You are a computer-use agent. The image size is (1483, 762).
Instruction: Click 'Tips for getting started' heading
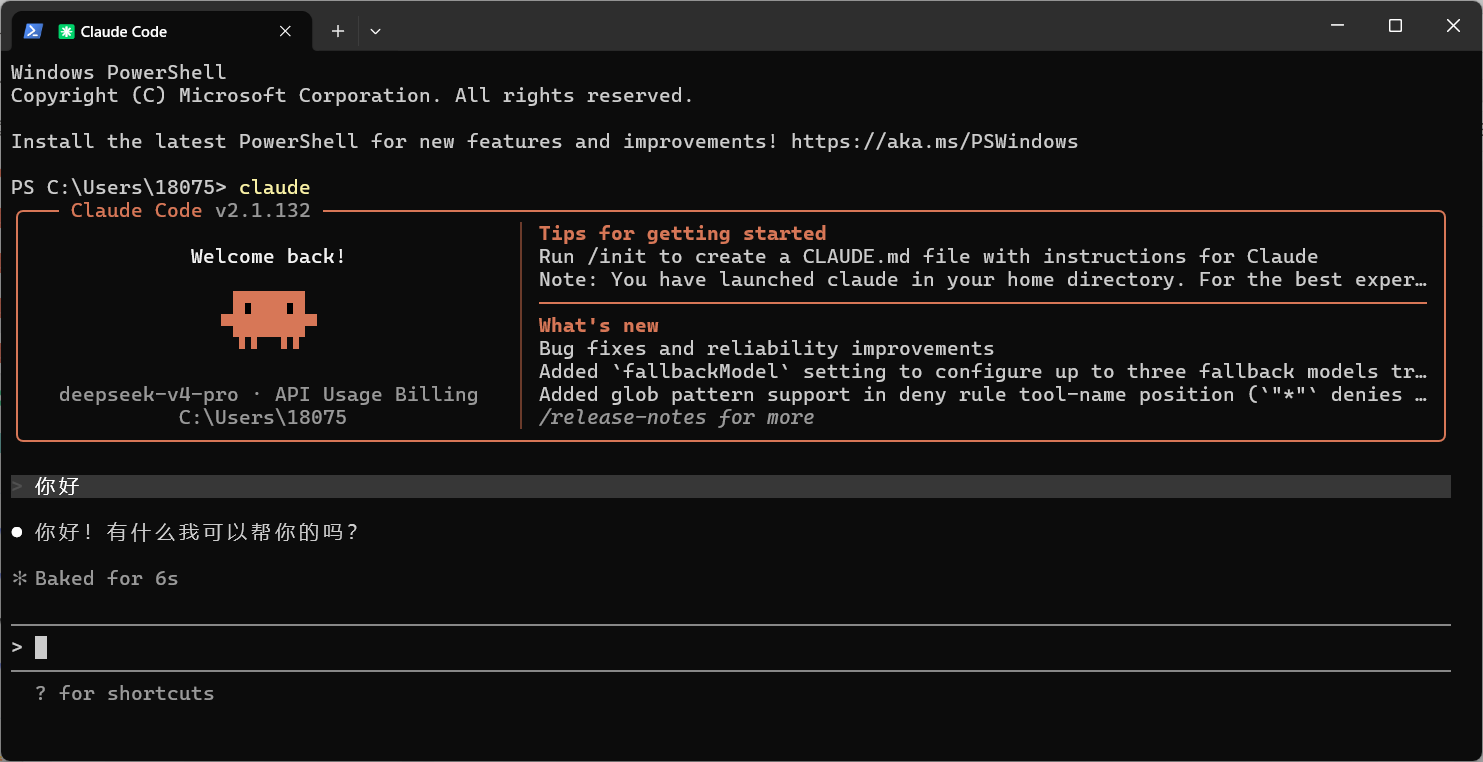pos(682,233)
